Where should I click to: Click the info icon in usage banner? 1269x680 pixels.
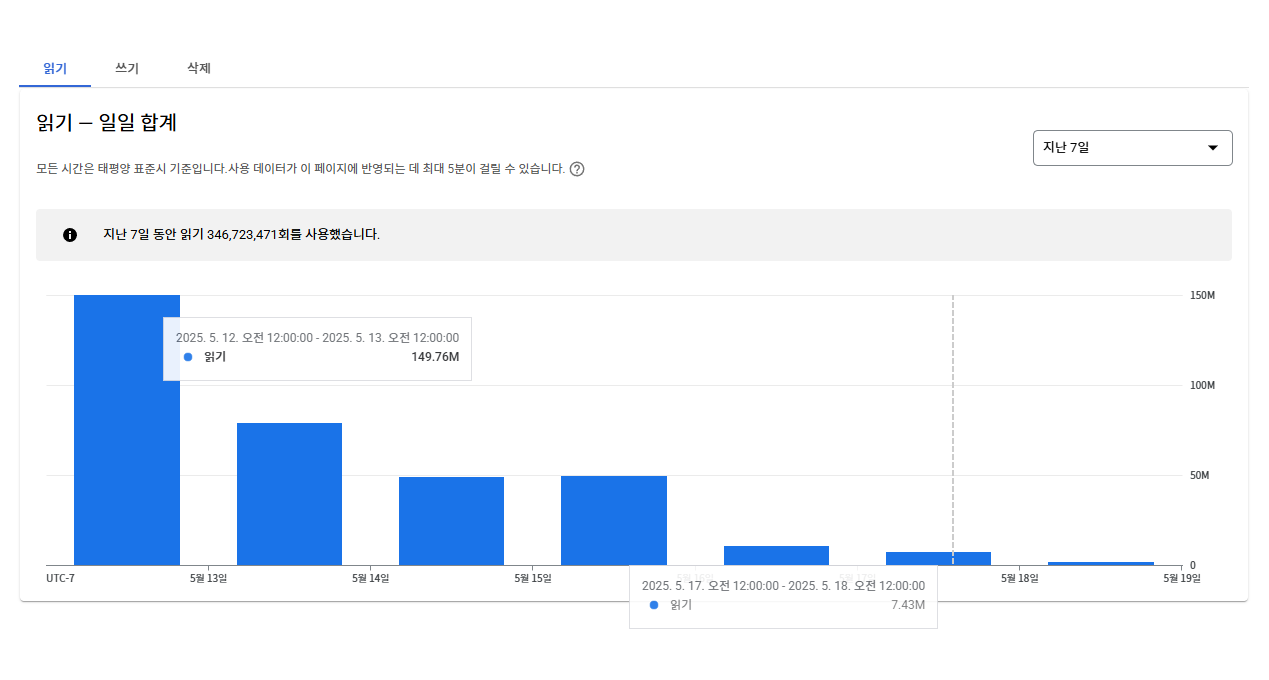click(70, 235)
